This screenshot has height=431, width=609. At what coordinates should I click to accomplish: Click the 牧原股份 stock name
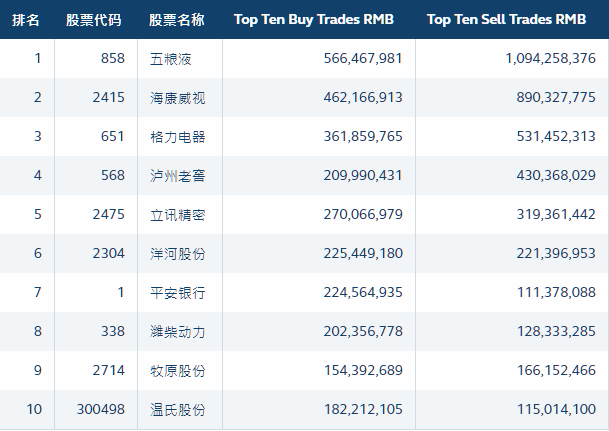click(177, 371)
